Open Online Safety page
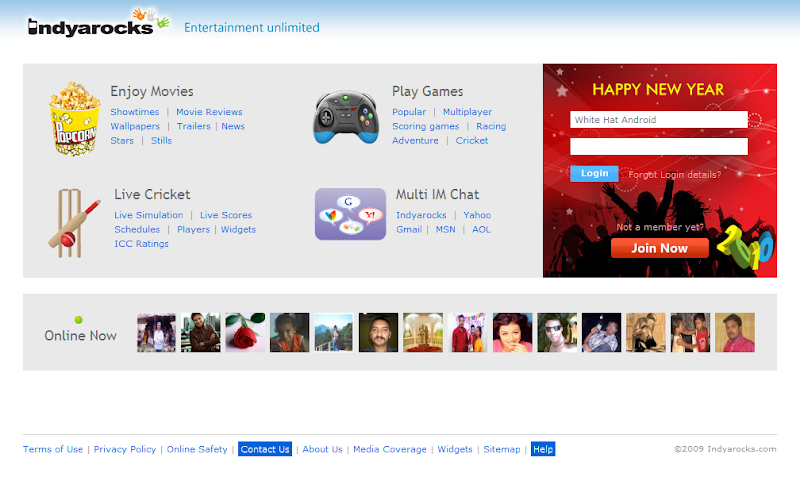This screenshot has height=481, width=800. 197,449
